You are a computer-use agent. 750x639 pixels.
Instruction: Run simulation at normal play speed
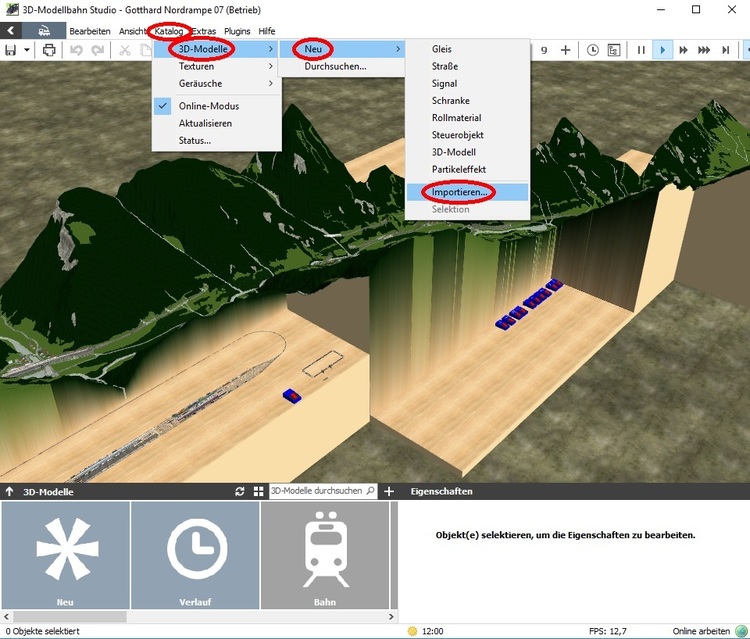click(x=662, y=50)
